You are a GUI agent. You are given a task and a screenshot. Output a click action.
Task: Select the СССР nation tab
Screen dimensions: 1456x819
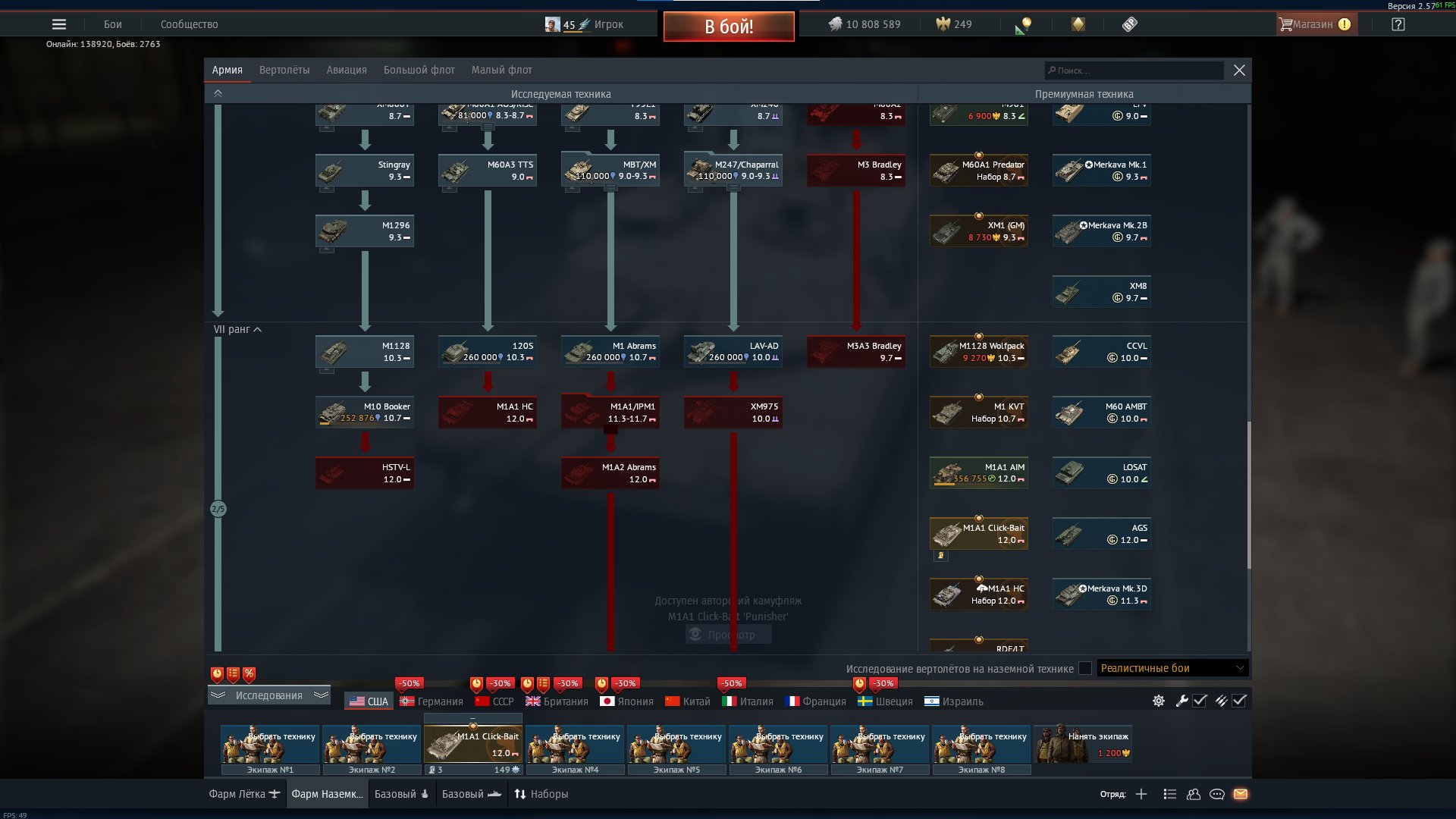click(x=494, y=701)
